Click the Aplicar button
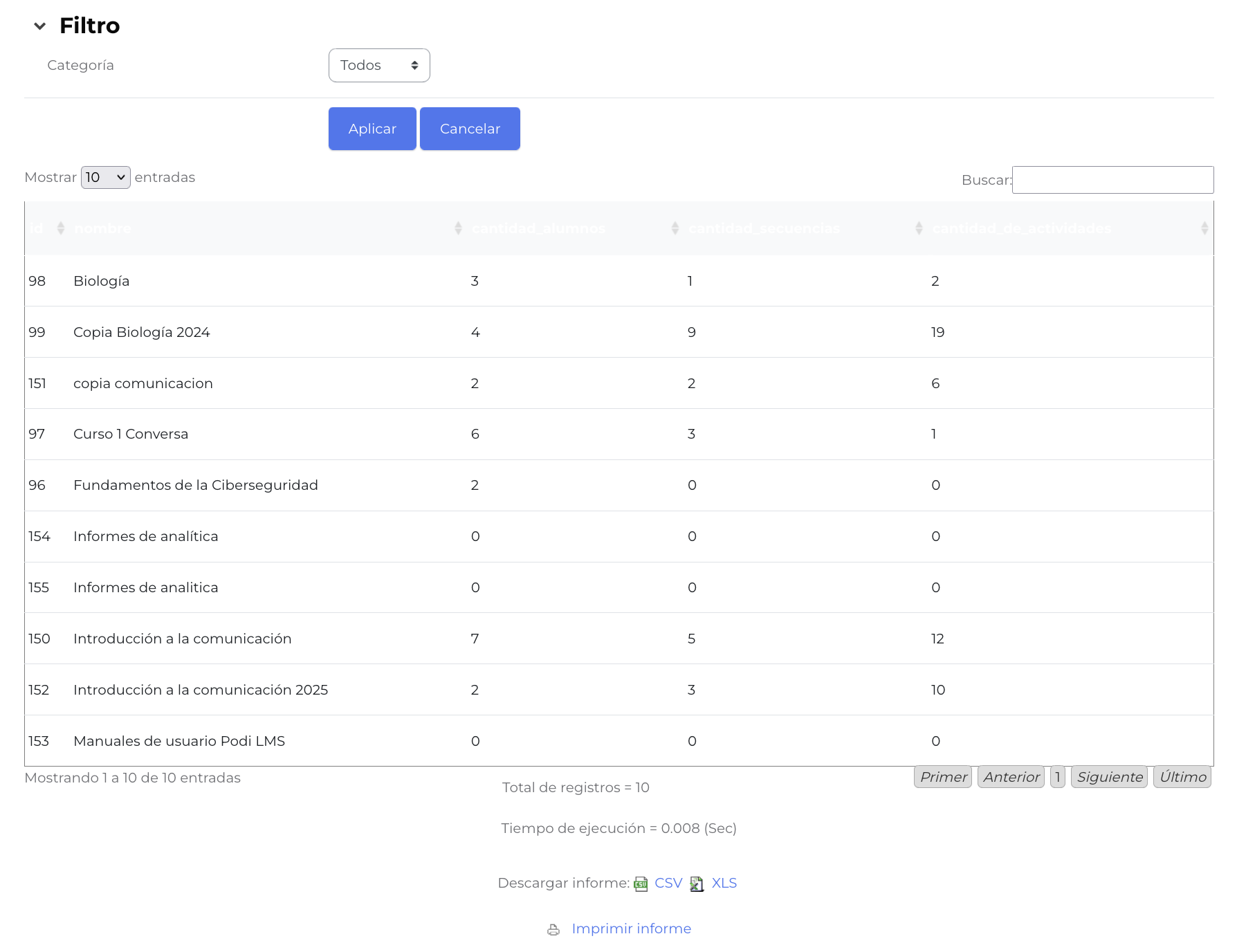Viewport: 1237px width, 952px height. pyautogui.click(x=372, y=129)
